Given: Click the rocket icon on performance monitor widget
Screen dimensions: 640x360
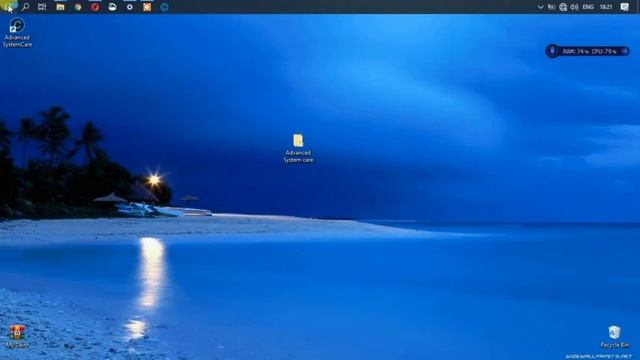Looking at the screenshot, I should (552, 51).
